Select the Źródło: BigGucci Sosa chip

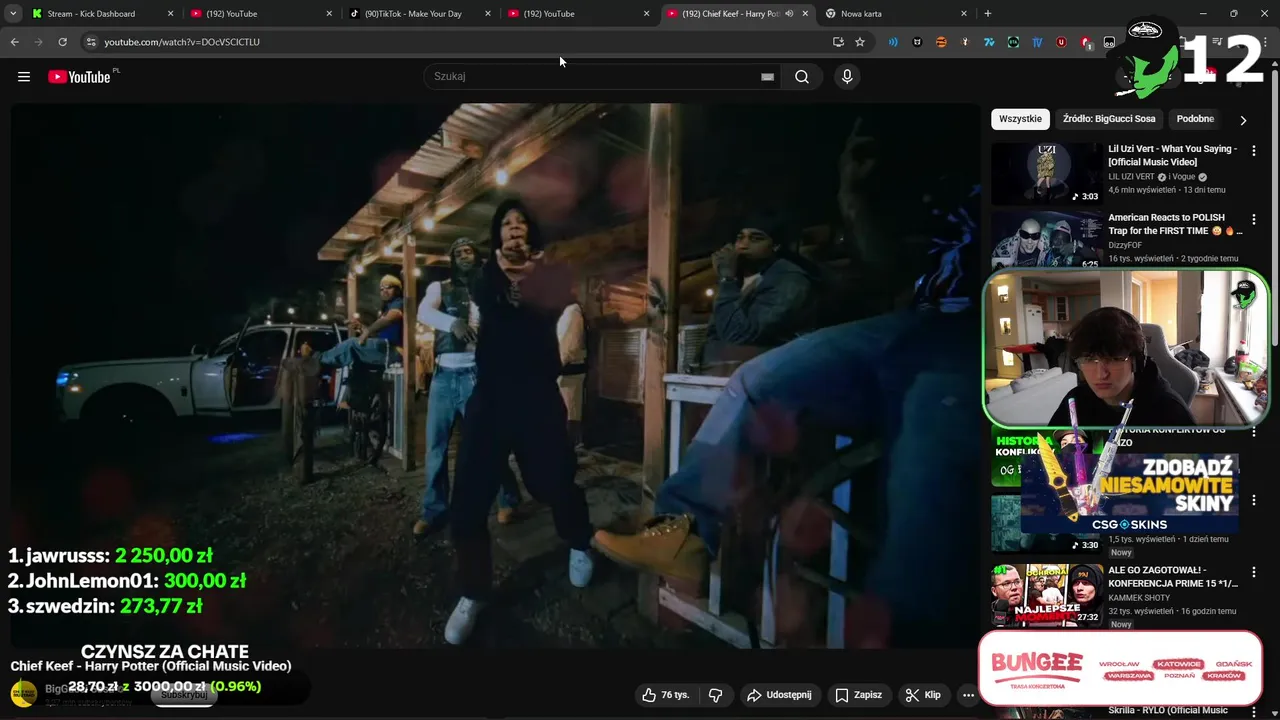pos(1109,119)
